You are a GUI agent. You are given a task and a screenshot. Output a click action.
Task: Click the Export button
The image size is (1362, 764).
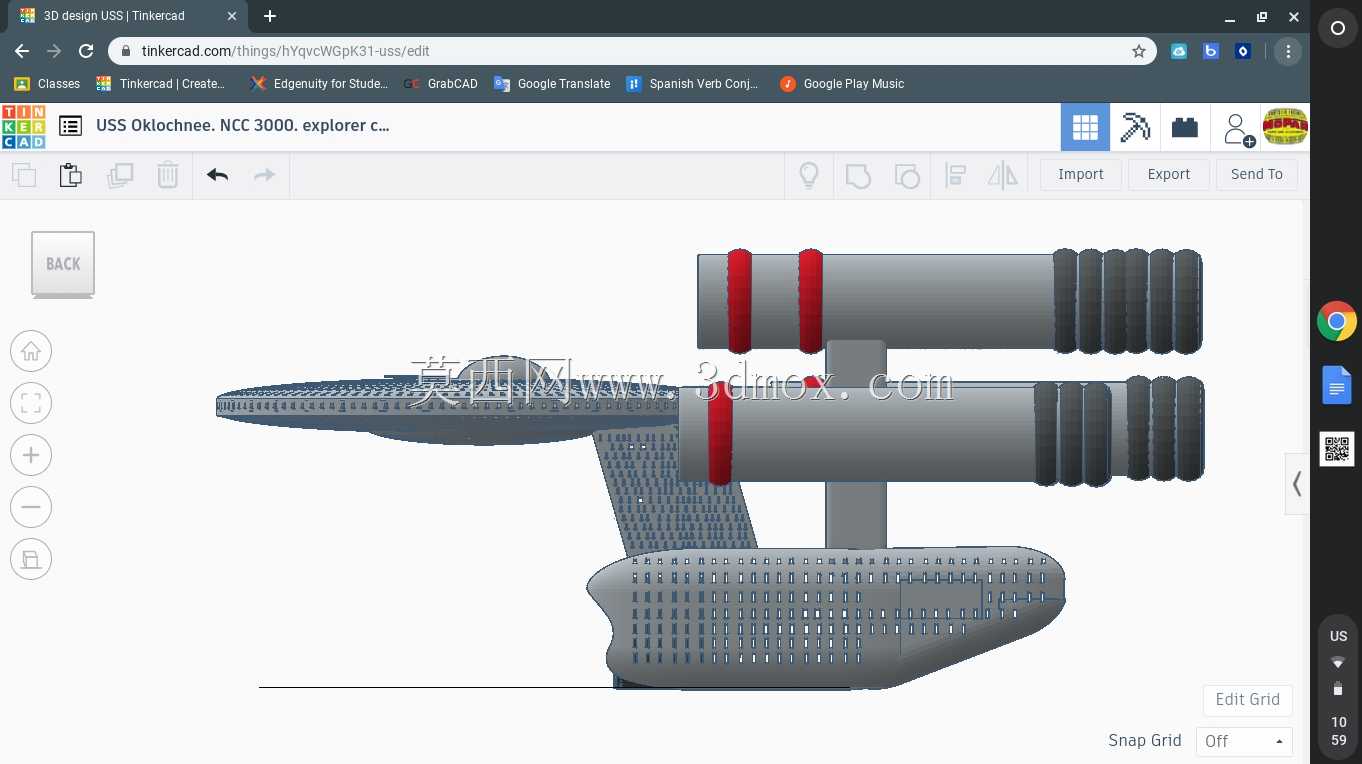point(1168,174)
